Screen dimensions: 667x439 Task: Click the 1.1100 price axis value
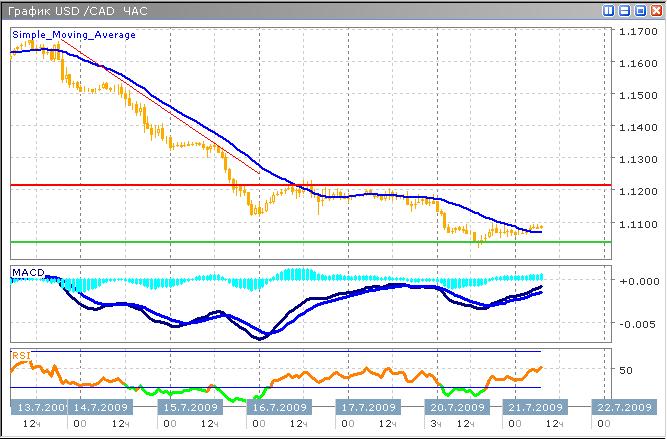coord(638,223)
